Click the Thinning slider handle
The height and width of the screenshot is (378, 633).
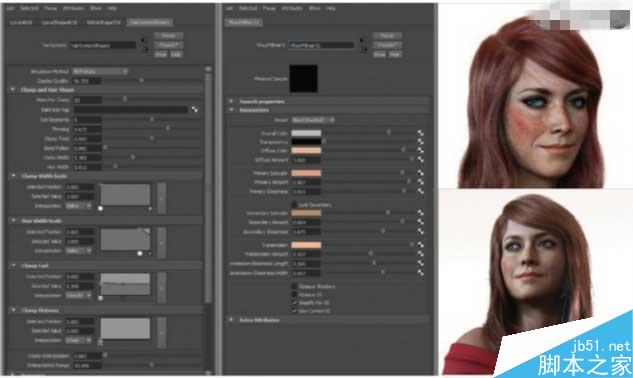168,128
